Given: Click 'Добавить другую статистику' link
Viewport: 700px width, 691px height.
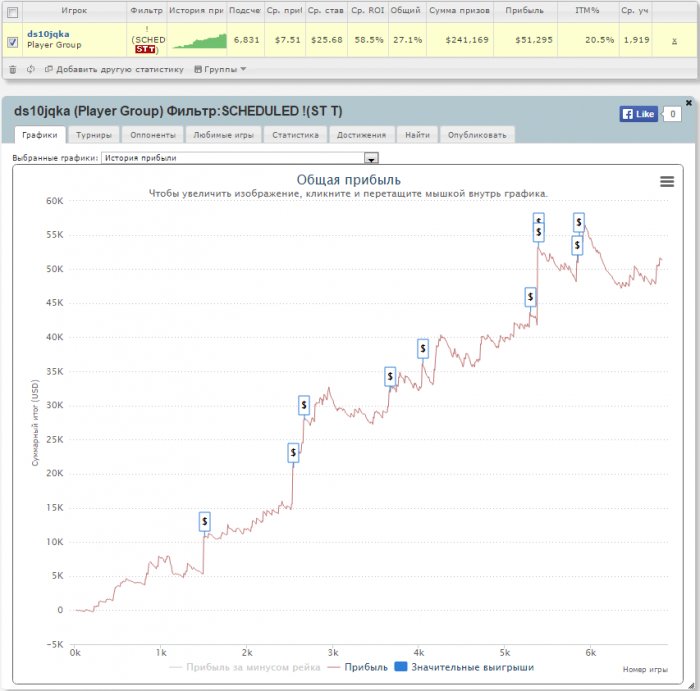Looking at the screenshot, I should click(x=120, y=69).
